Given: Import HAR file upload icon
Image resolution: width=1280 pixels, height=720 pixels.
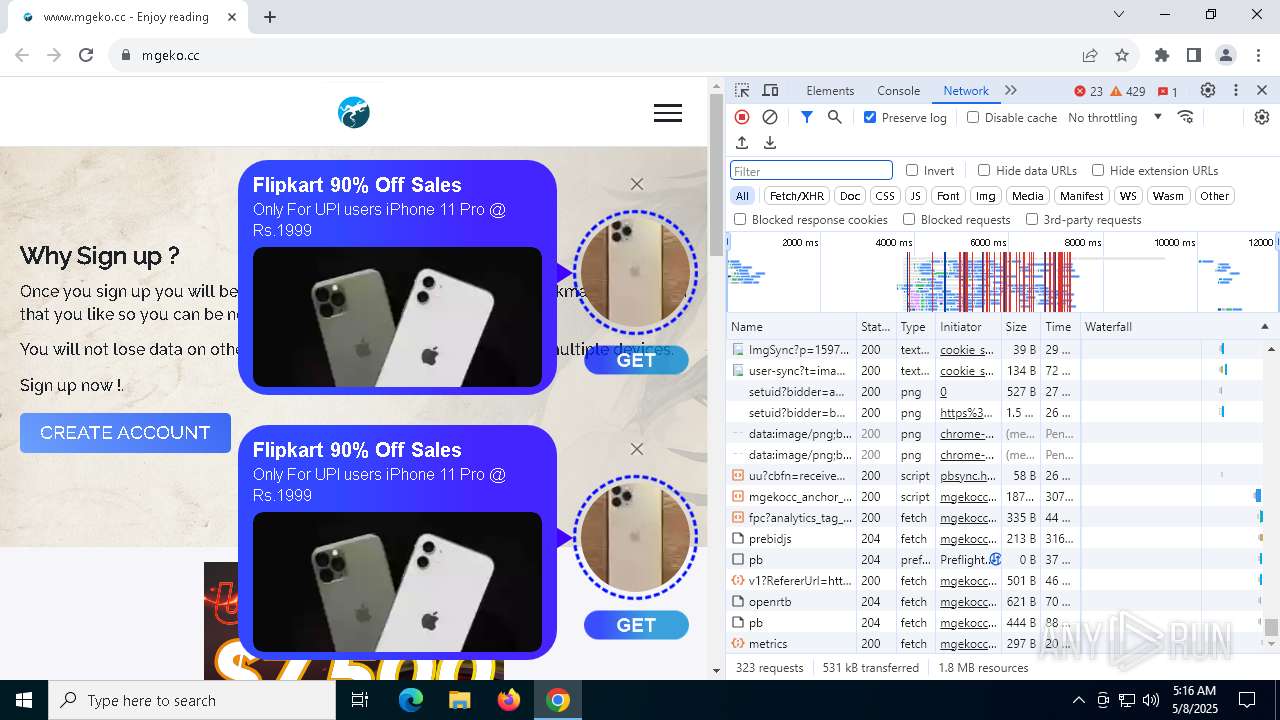Looking at the screenshot, I should [742, 143].
